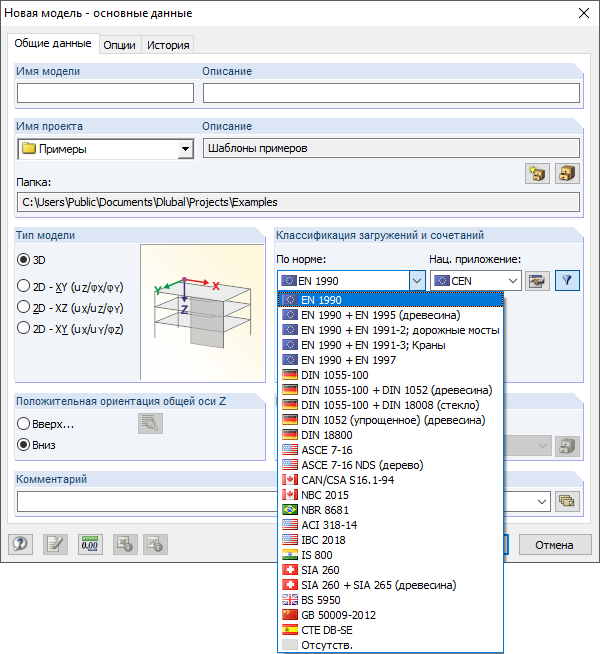Select DIN 1052 (упрощенное) (древесина)

[391, 420]
